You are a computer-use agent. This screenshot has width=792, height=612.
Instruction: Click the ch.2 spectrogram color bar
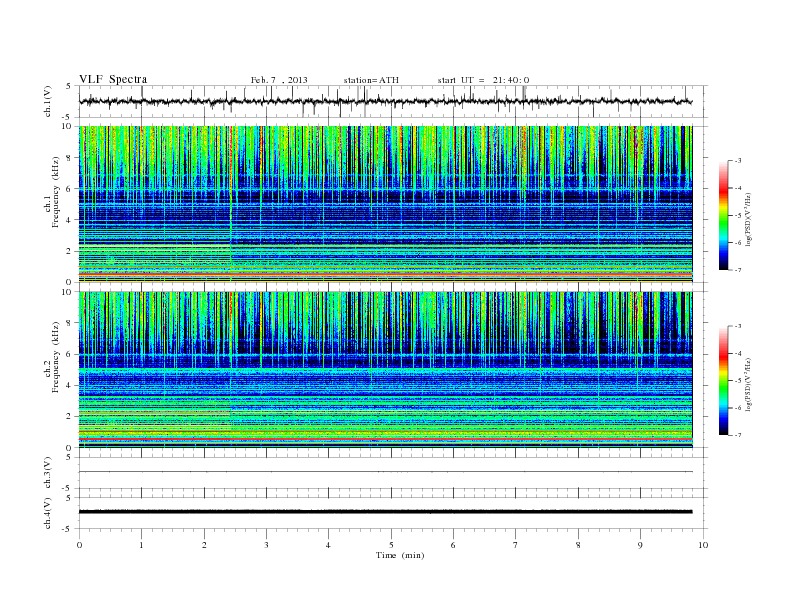pyautogui.click(x=723, y=380)
